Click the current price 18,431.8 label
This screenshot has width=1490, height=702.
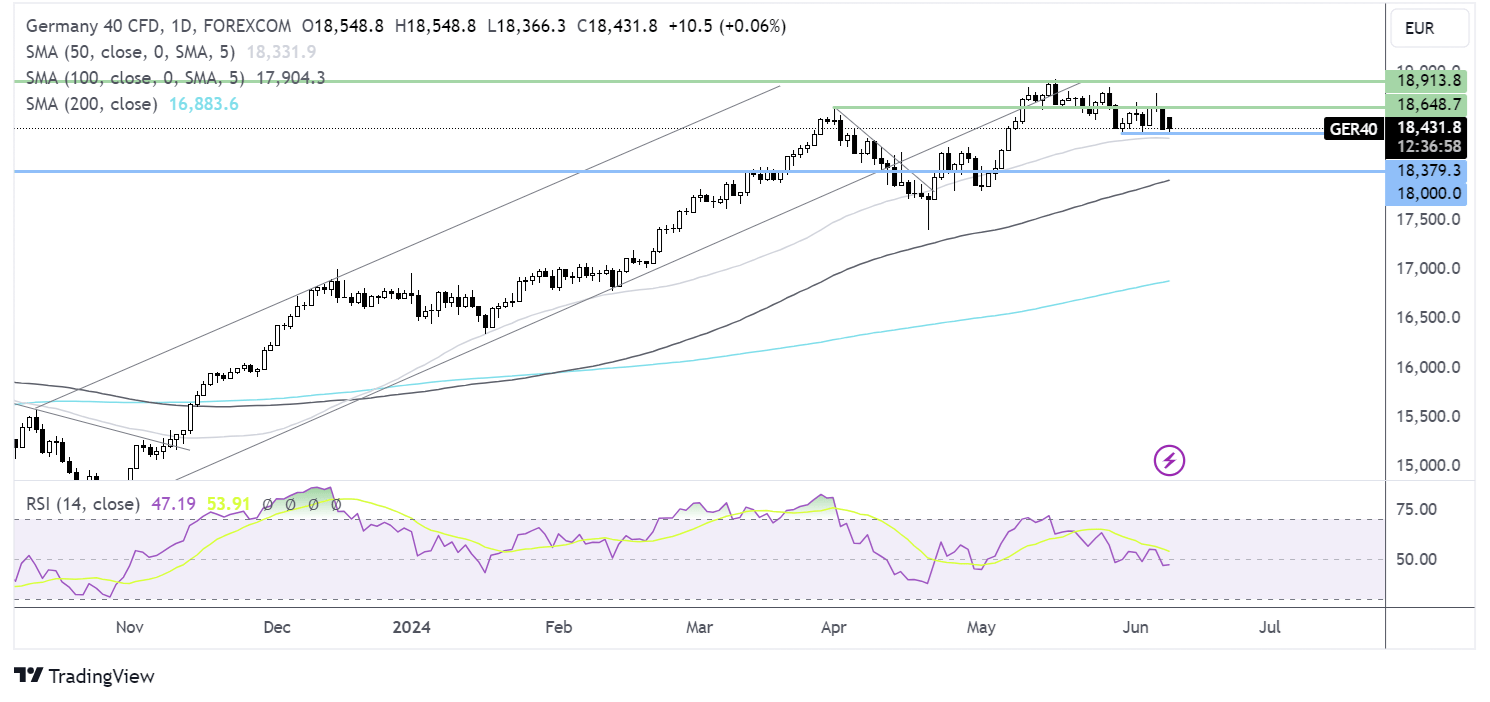tap(1428, 128)
